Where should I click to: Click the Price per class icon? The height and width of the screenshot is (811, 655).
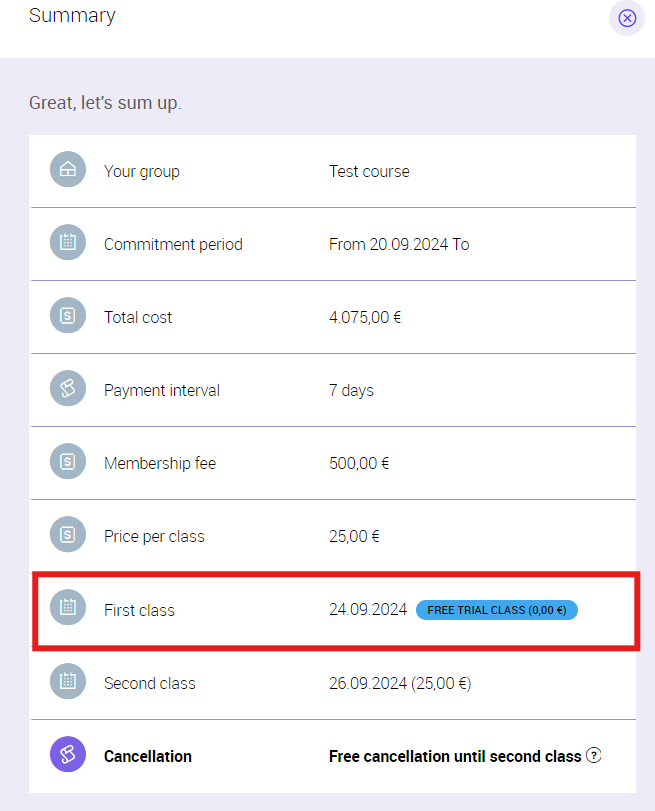[68, 535]
